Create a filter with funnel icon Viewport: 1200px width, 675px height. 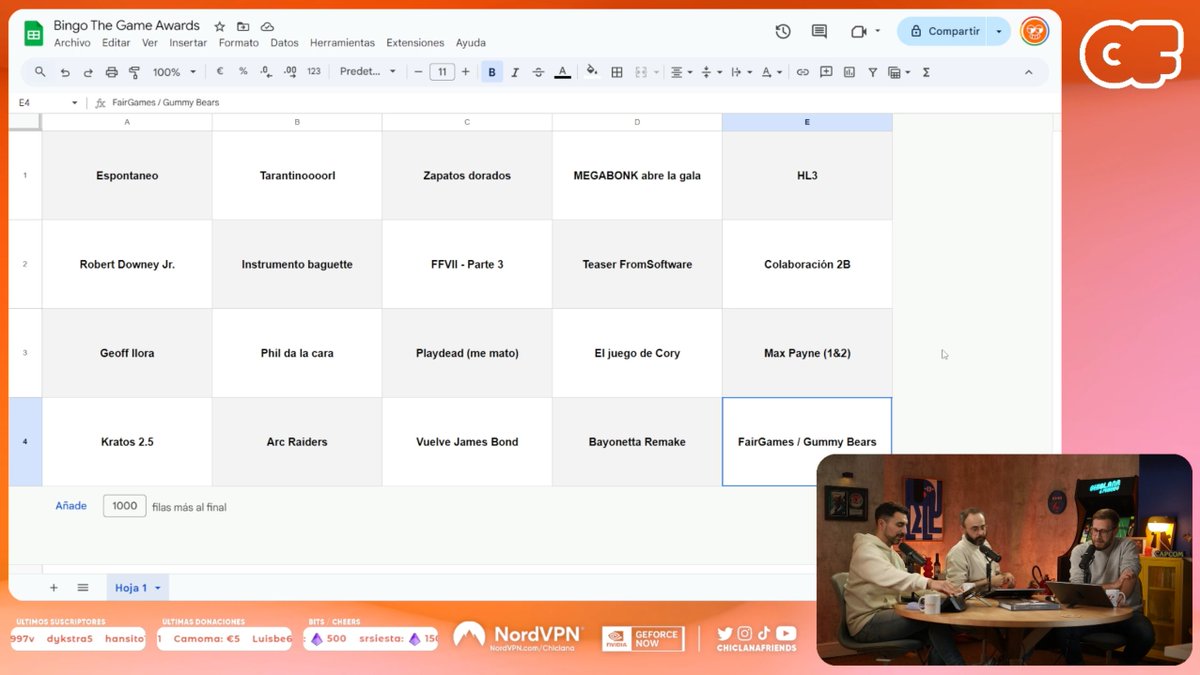coord(872,72)
